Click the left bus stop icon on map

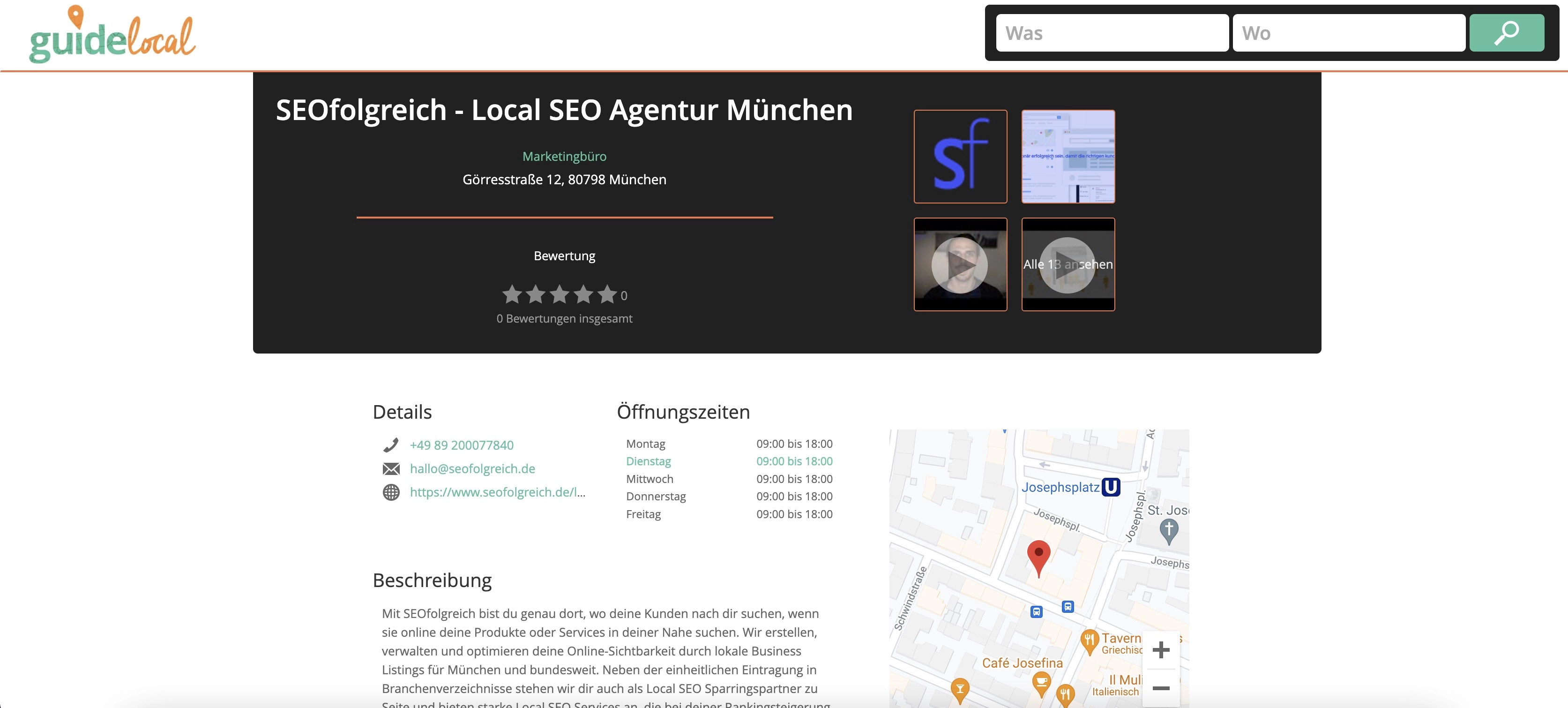coord(1036,612)
